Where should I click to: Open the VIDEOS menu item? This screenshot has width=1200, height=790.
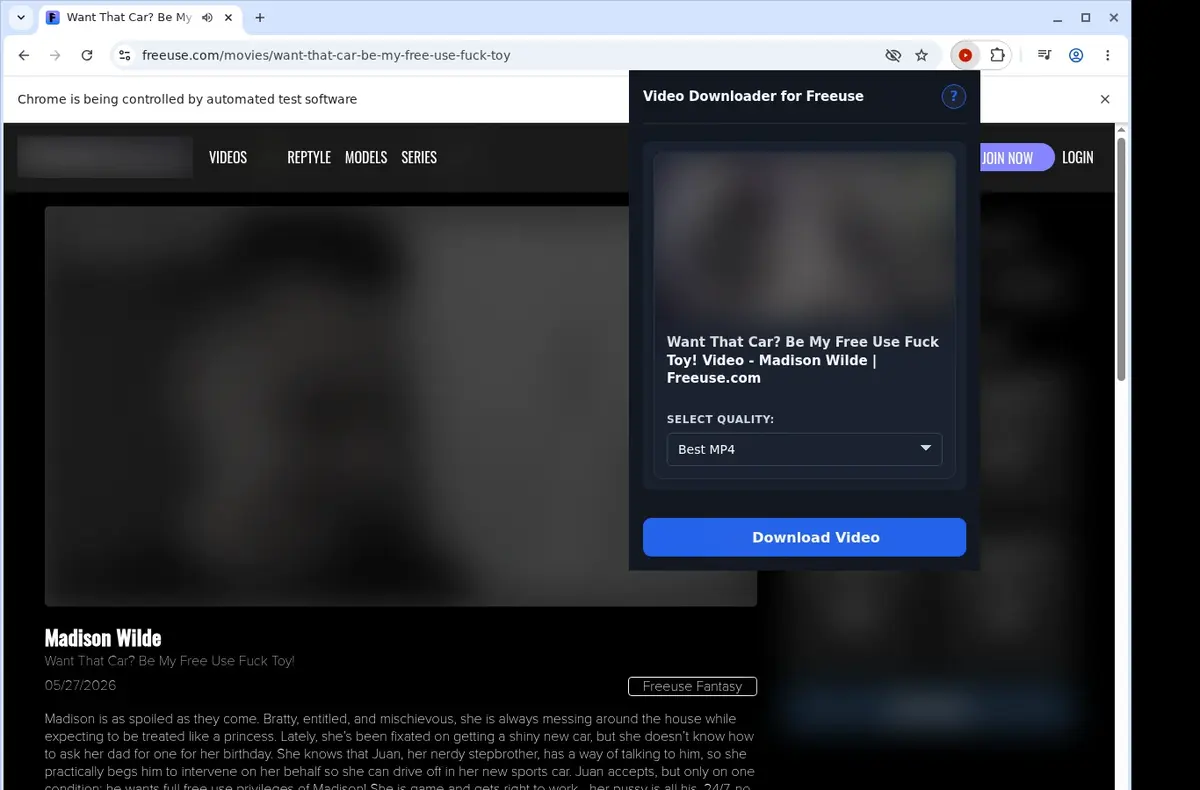tap(228, 157)
